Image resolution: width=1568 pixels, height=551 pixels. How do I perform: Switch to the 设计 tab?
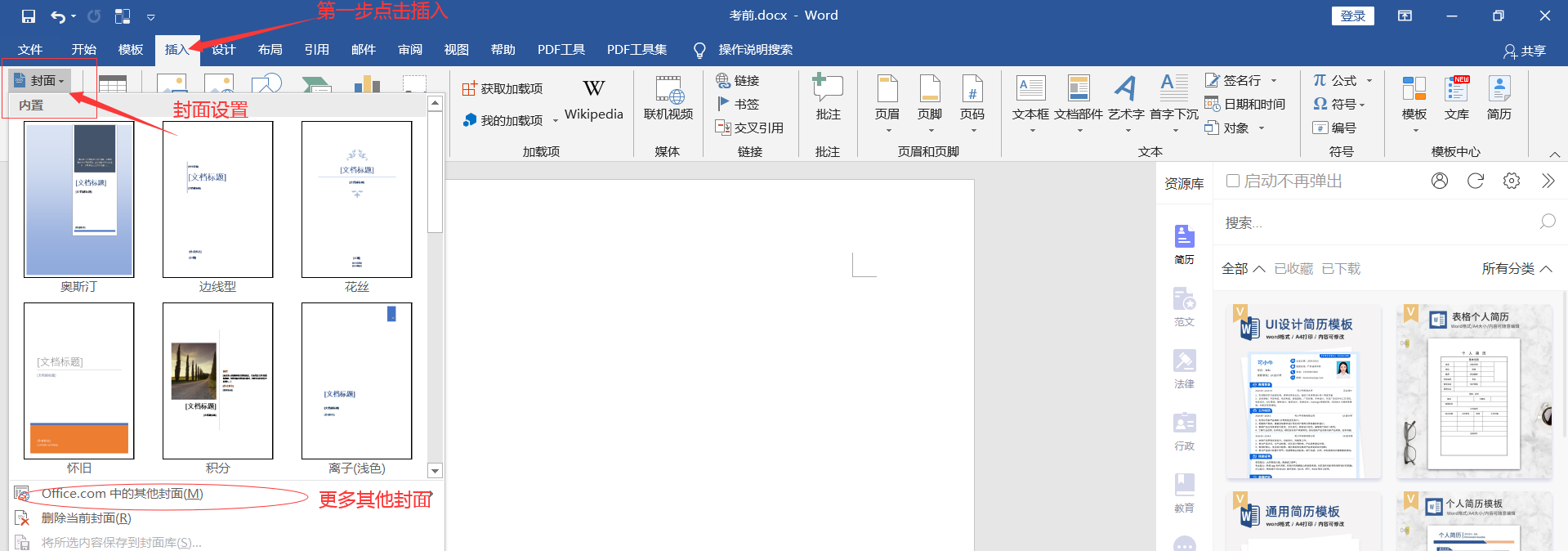click(x=223, y=50)
